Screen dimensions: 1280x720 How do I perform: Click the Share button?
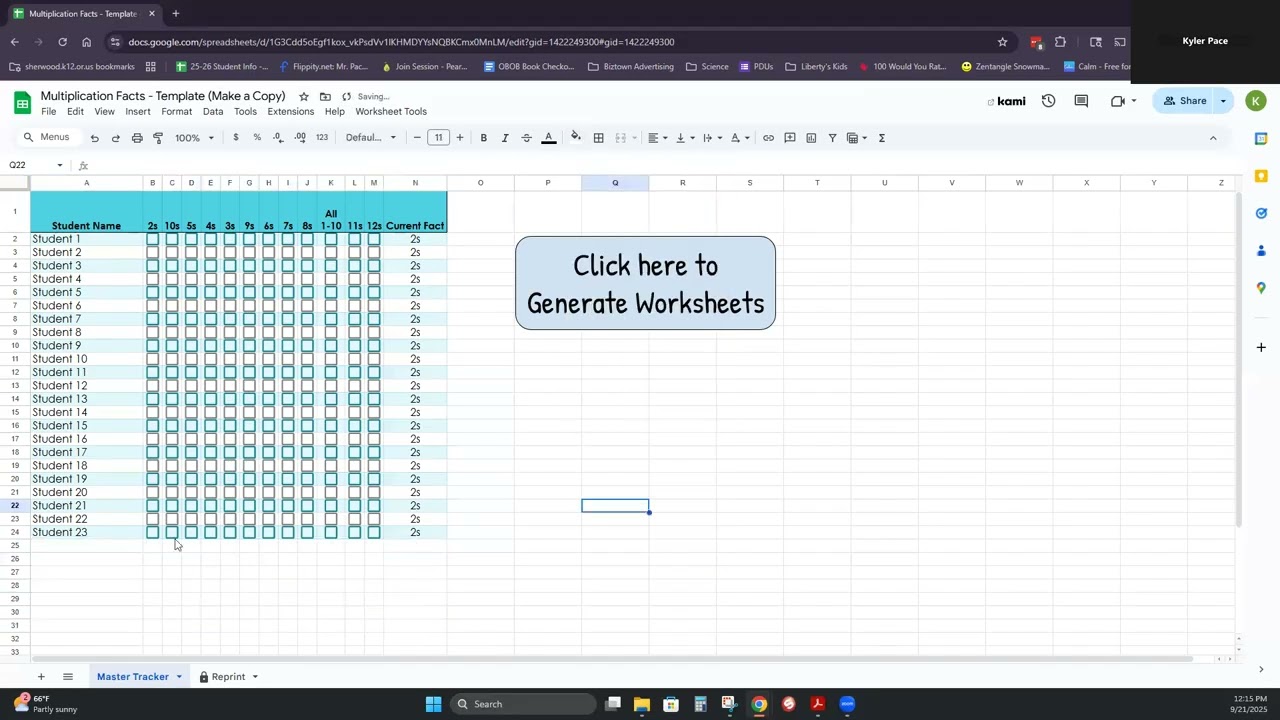point(1184,101)
